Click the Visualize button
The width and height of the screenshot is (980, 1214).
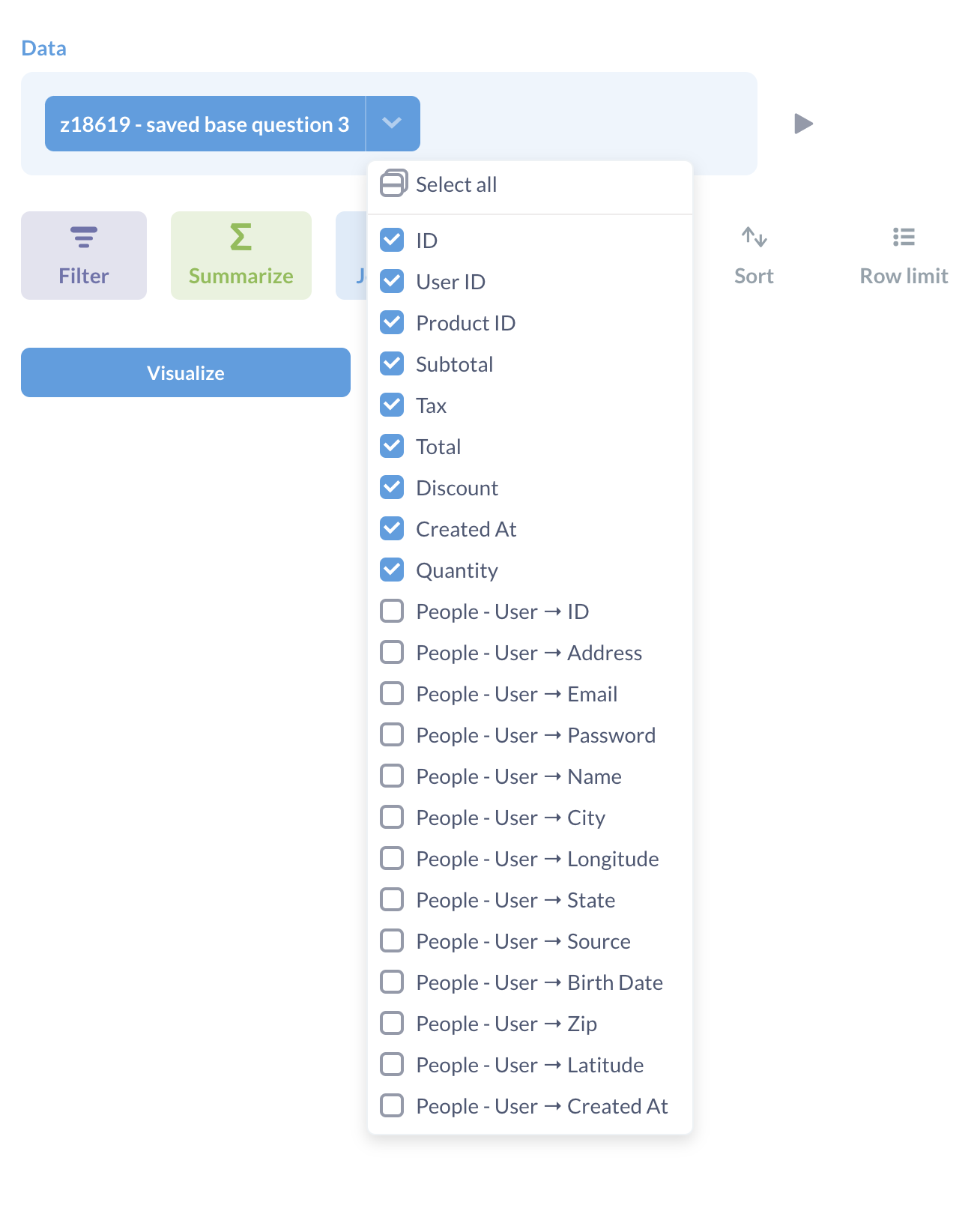[x=186, y=372]
